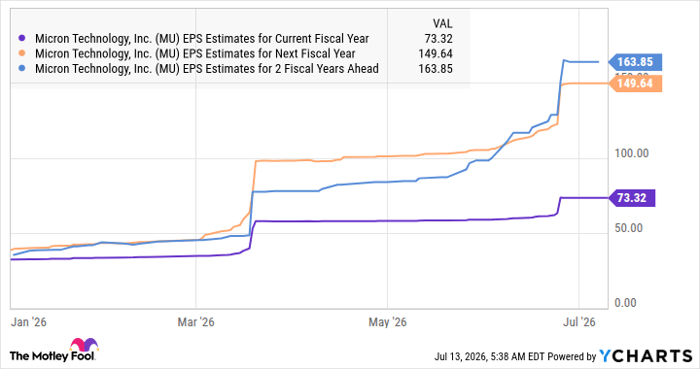
Task: Click the purple Current Fiscal Year legend dot
Action: pos(22,39)
